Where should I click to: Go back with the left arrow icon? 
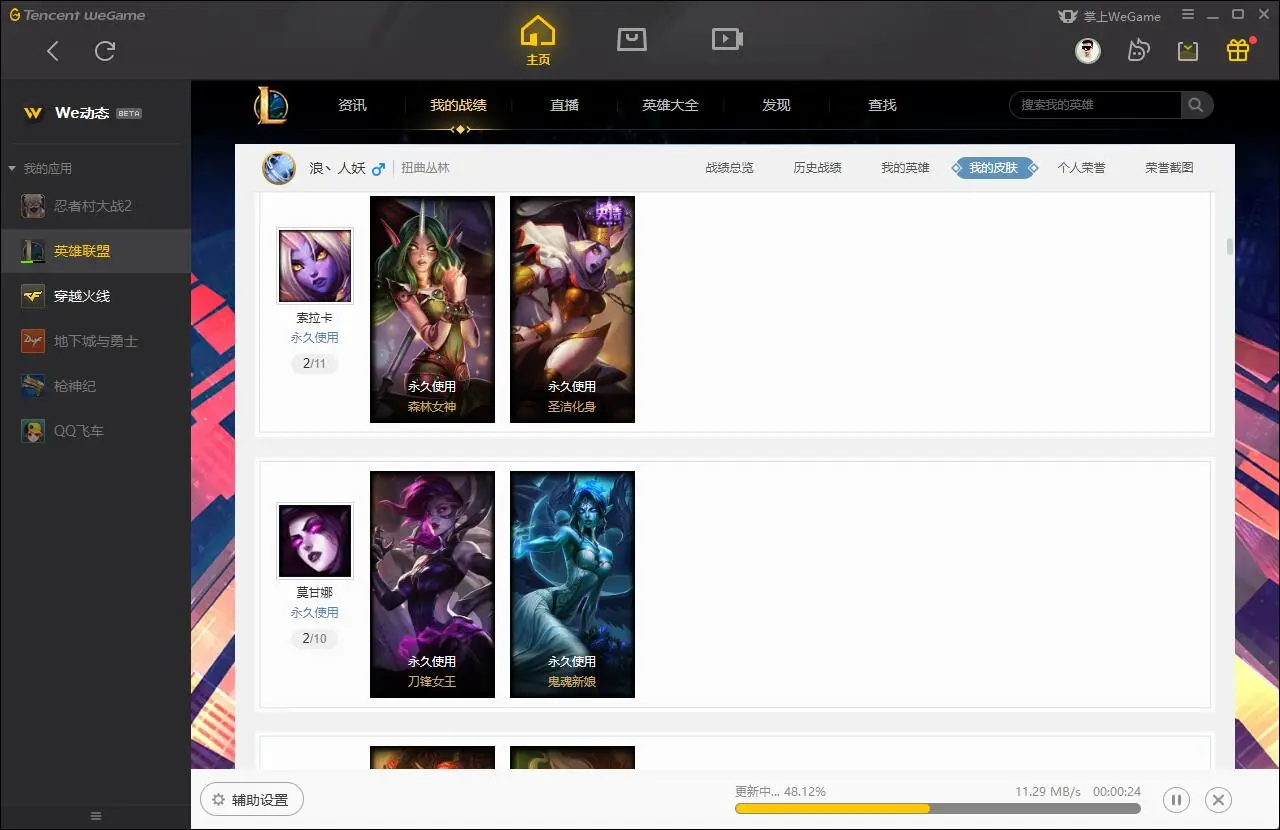[53, 51]
